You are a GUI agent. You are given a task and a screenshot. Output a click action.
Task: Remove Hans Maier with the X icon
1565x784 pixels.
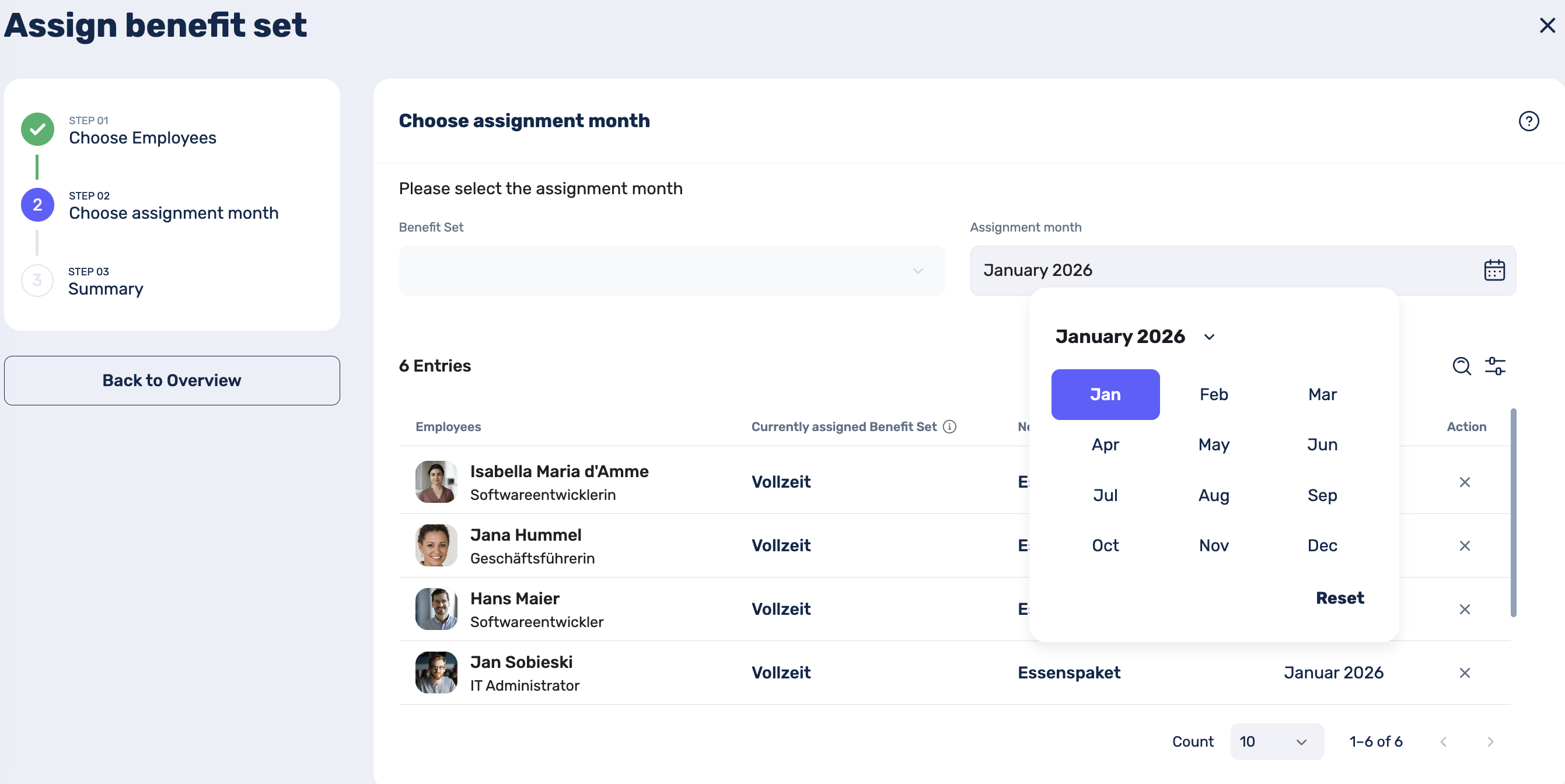1464,609
